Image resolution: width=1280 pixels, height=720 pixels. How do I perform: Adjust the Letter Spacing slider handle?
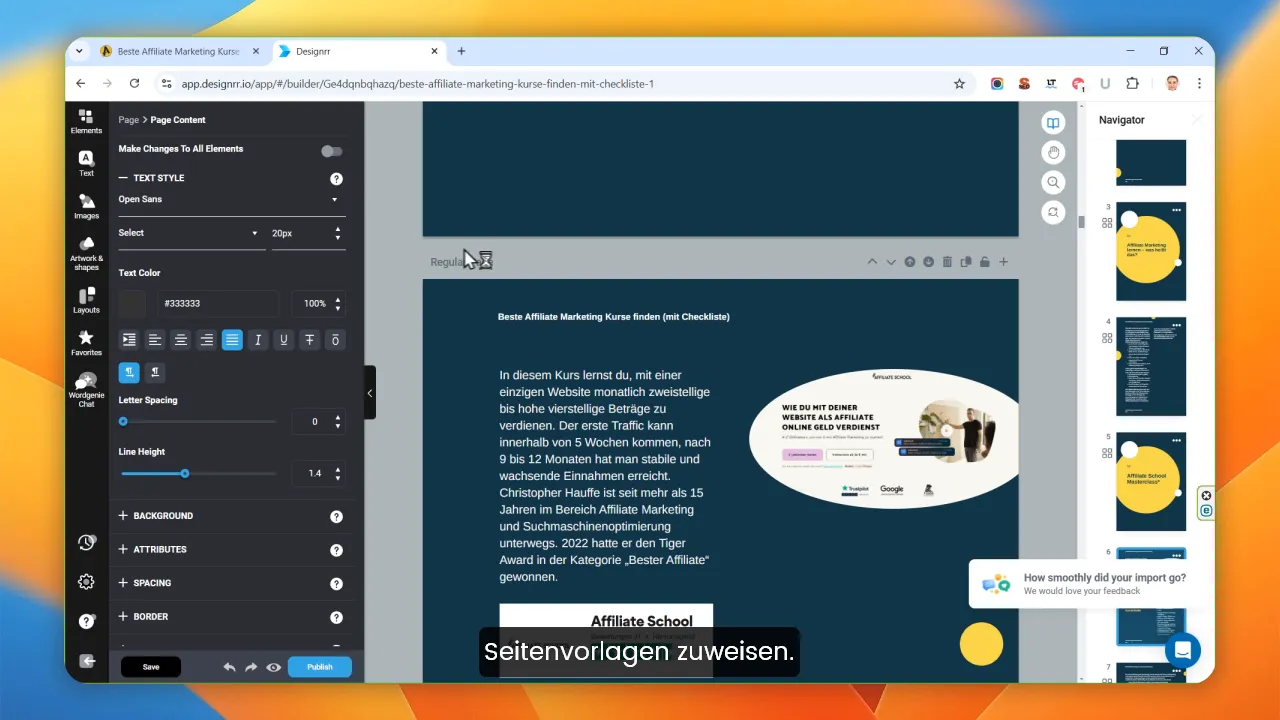123,422
